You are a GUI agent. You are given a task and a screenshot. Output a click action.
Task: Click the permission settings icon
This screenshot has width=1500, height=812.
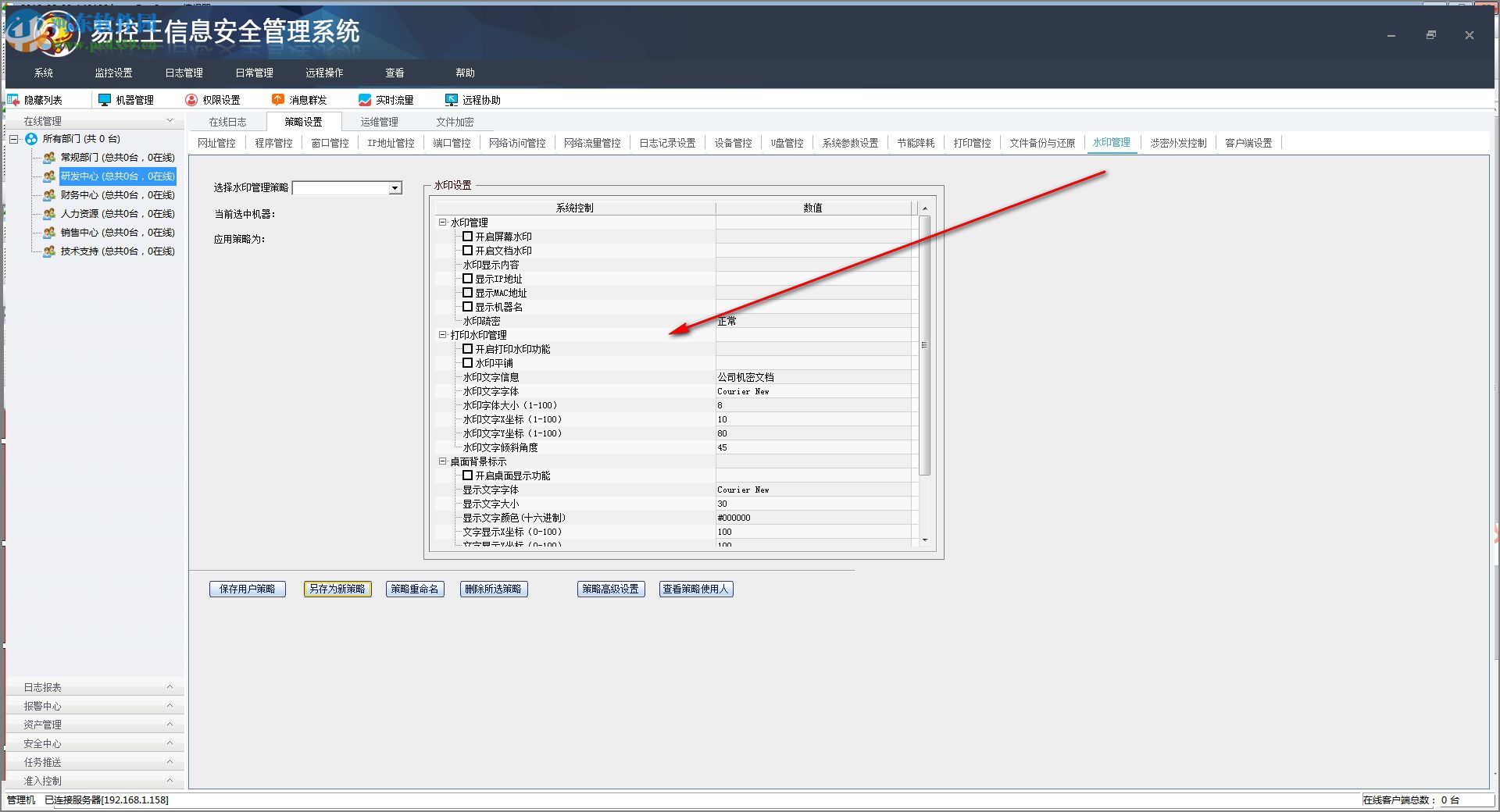(x=191, y=100)
